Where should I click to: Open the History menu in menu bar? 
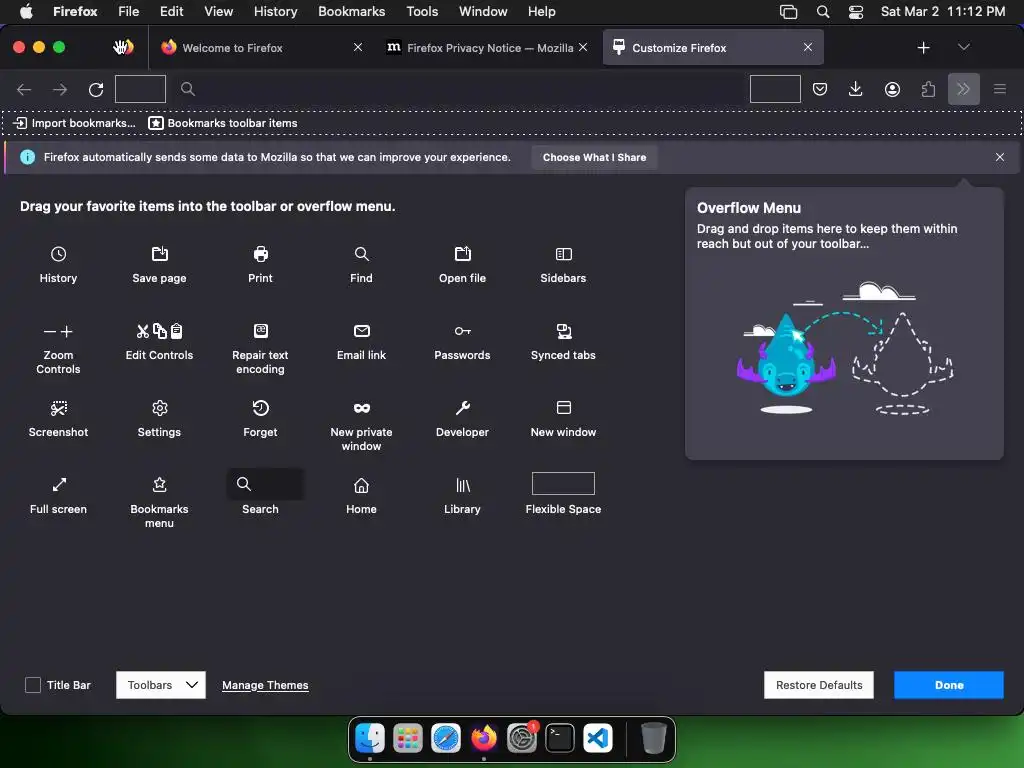click(x=275, y=11)
